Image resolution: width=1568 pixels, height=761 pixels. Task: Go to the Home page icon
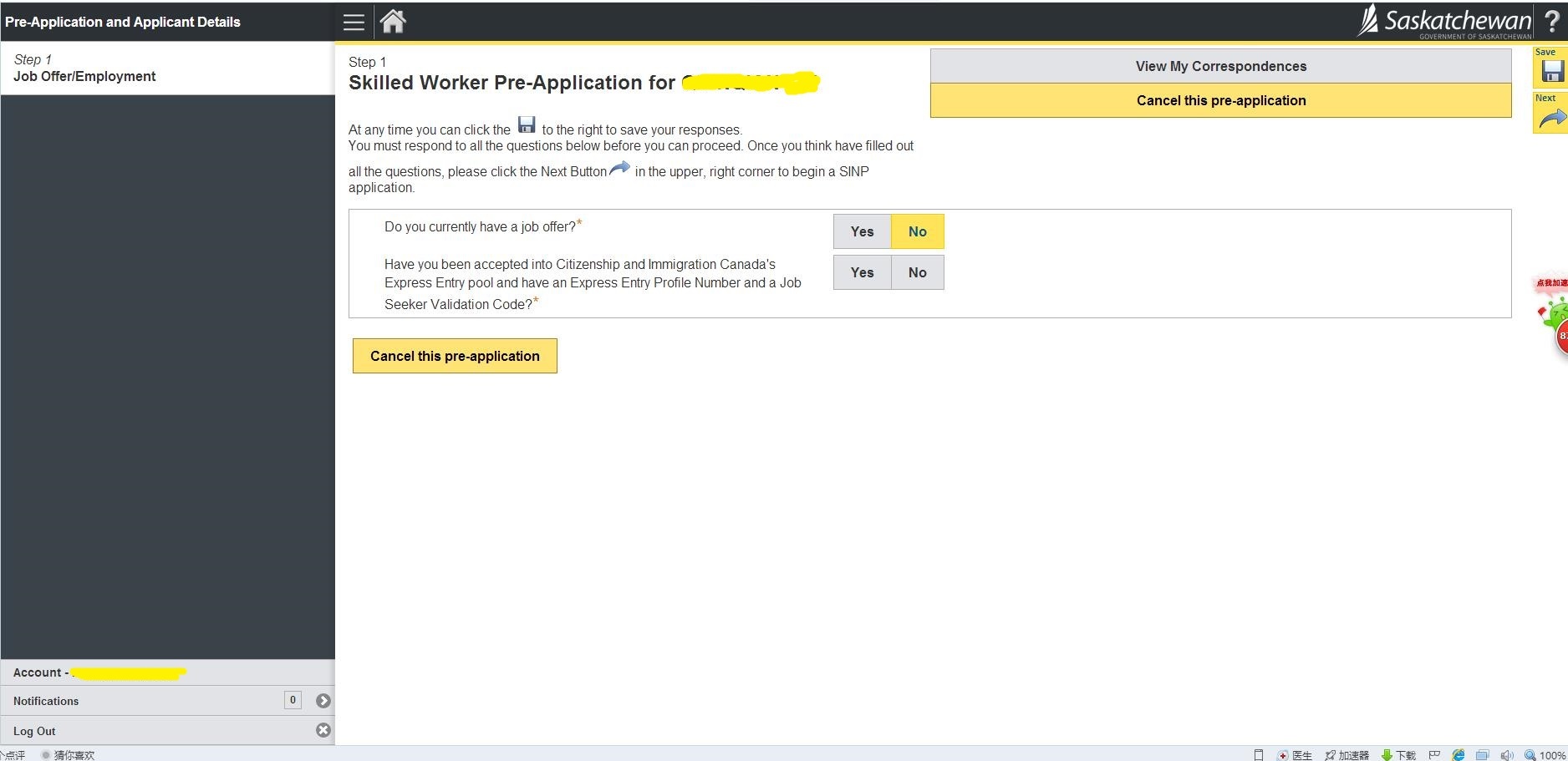(x=393, y=22)
